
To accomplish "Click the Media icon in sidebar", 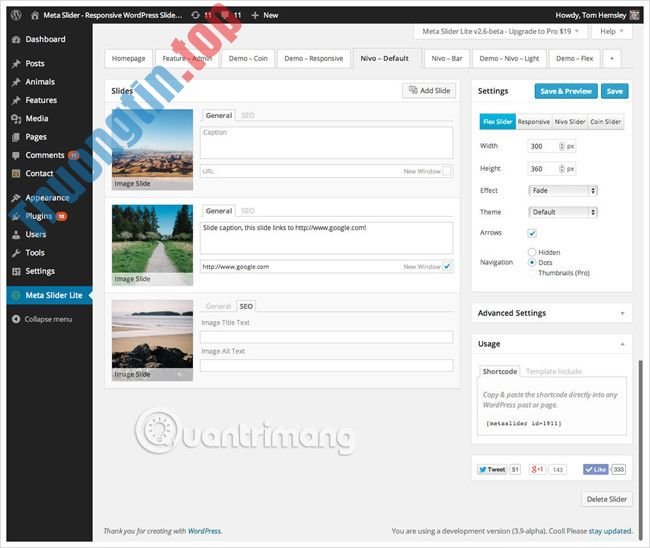I will pyautogui.click(x=16, y=119).
